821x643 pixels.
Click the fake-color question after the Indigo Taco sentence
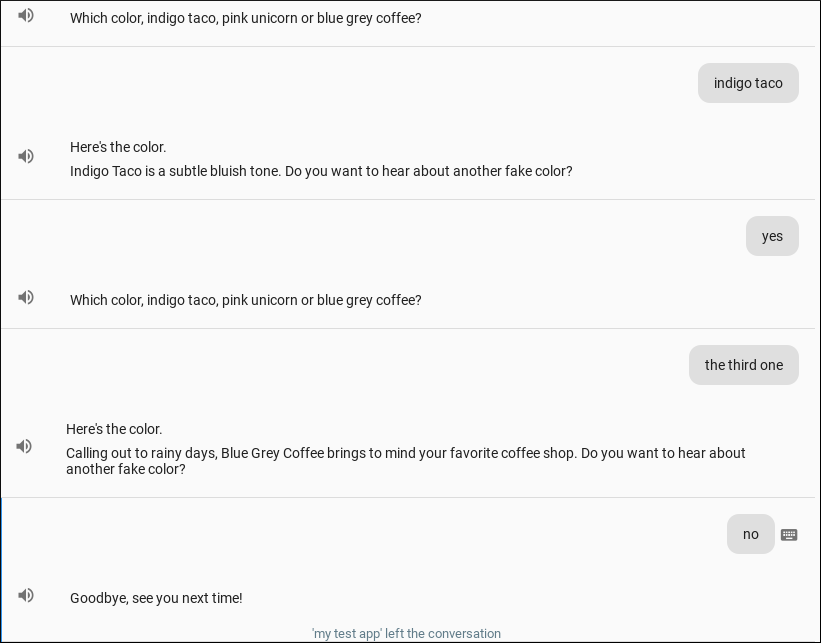[429, 171]
